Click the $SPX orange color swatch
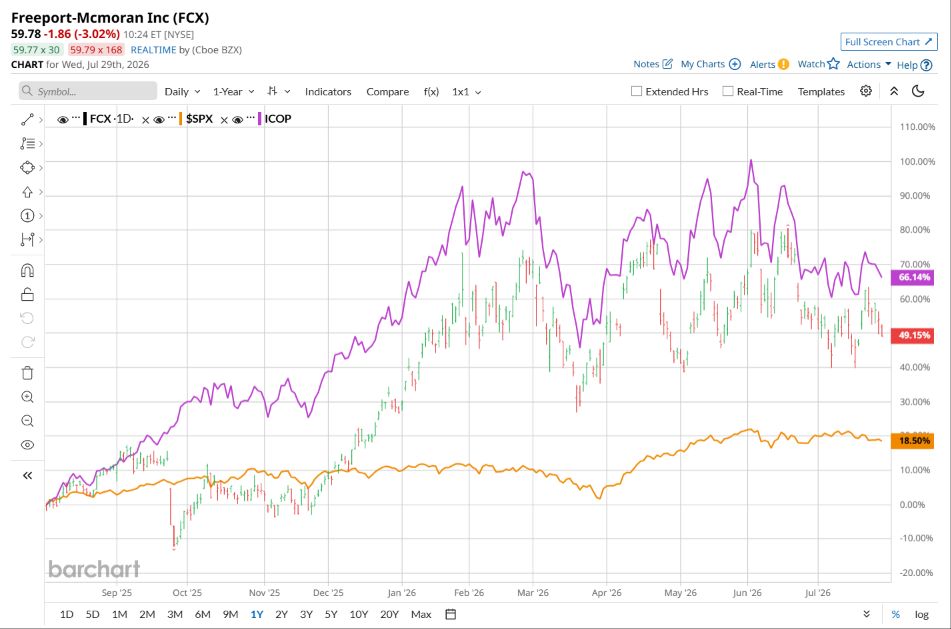Screen dimensions: 951x629 pos(180,119)
